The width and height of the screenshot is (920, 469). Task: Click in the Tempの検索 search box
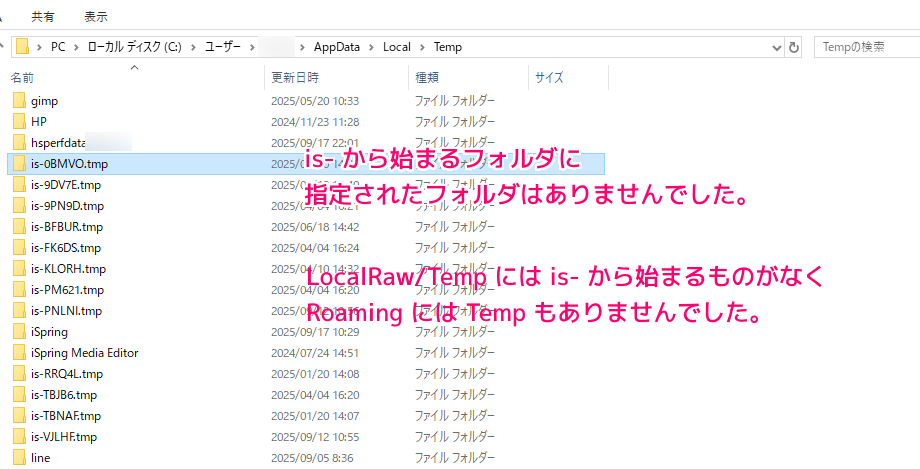(x=867, y=47)
